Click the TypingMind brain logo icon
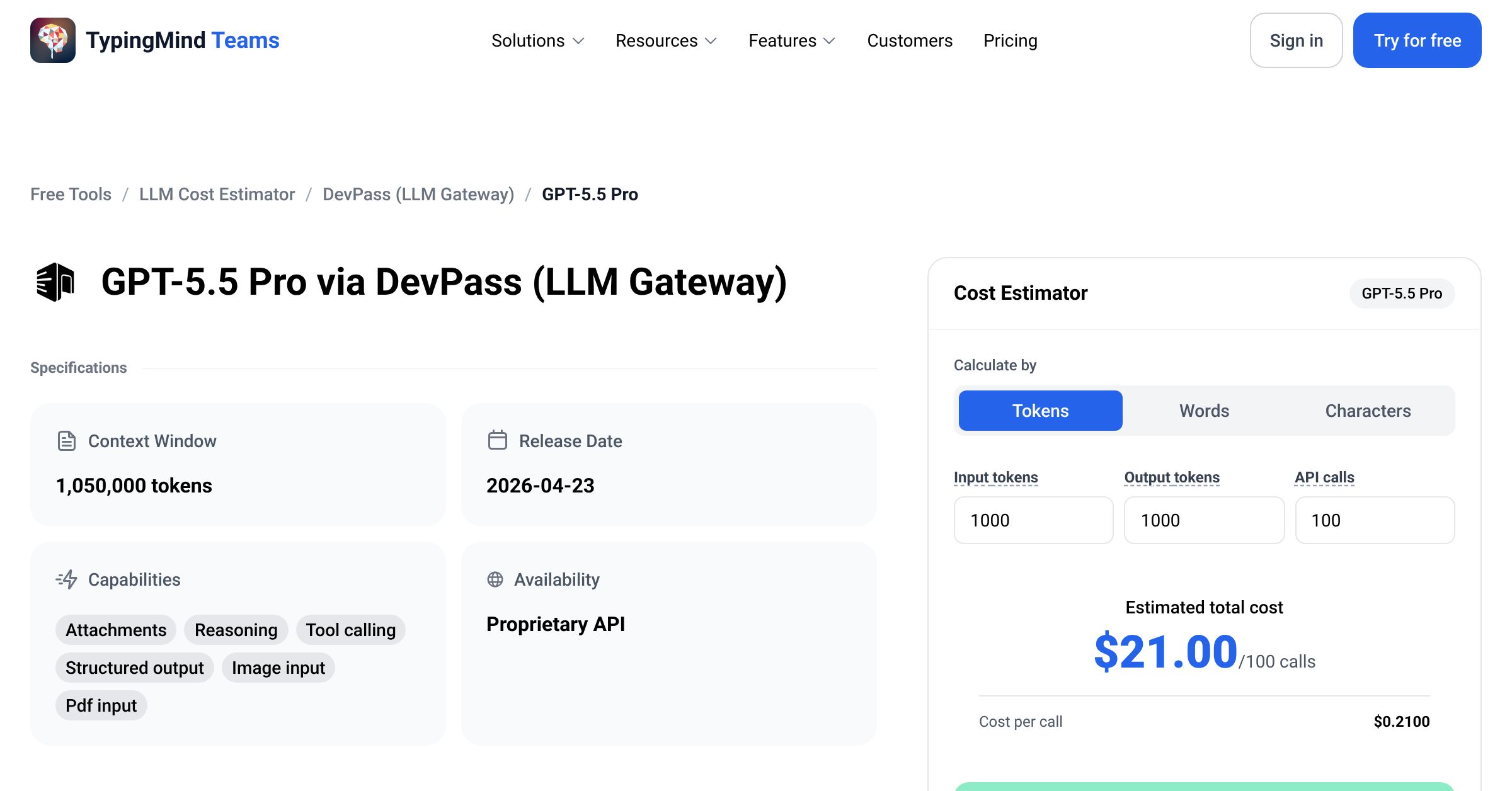This screenshot has width=1512, height=791. [x=53, y=40]
